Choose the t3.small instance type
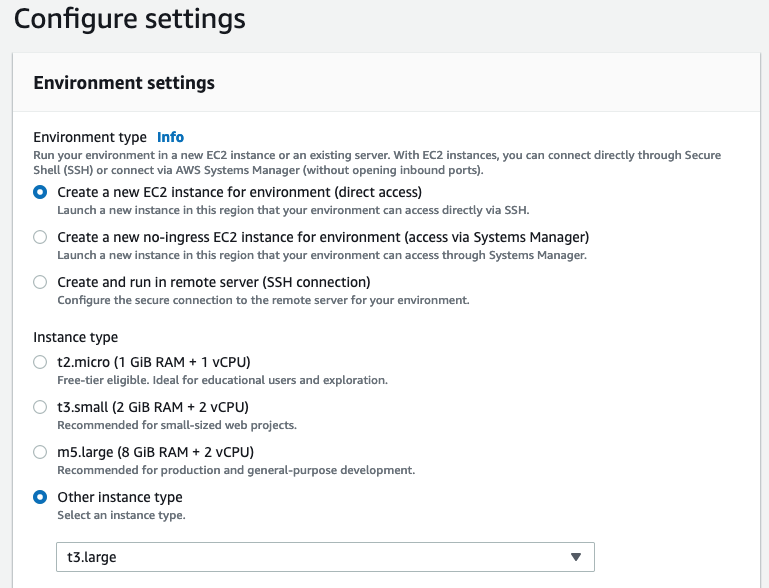The image size is (769, 588). pos(40,407)
